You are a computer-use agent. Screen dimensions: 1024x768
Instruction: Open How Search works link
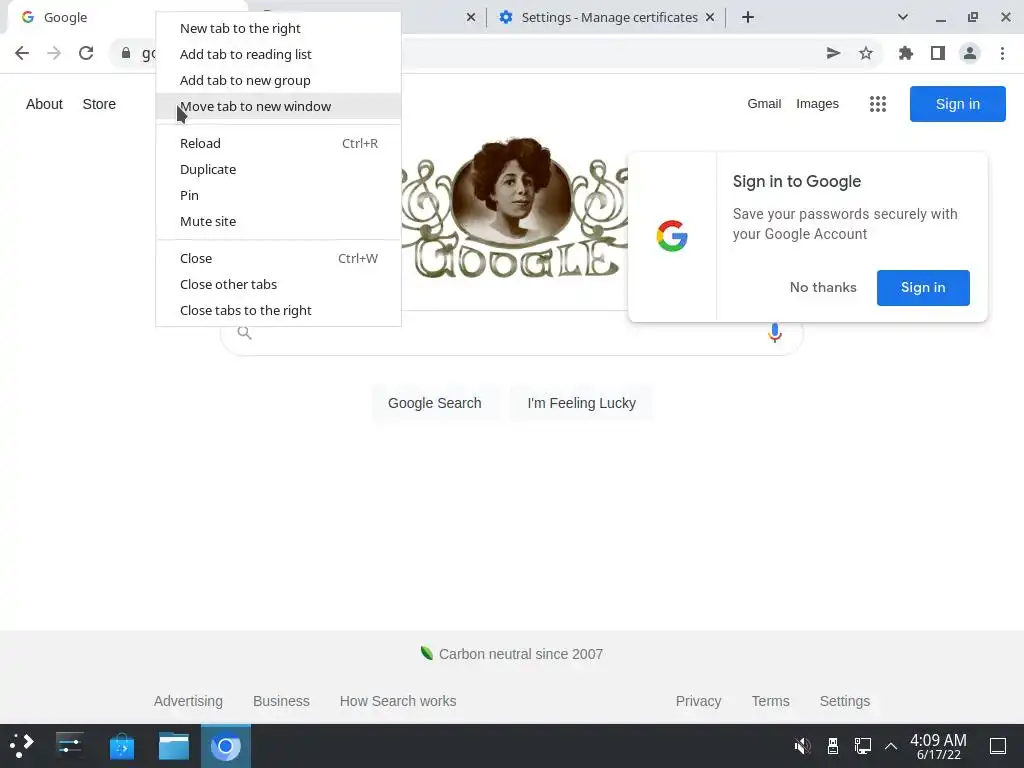[x=398, y=701]
